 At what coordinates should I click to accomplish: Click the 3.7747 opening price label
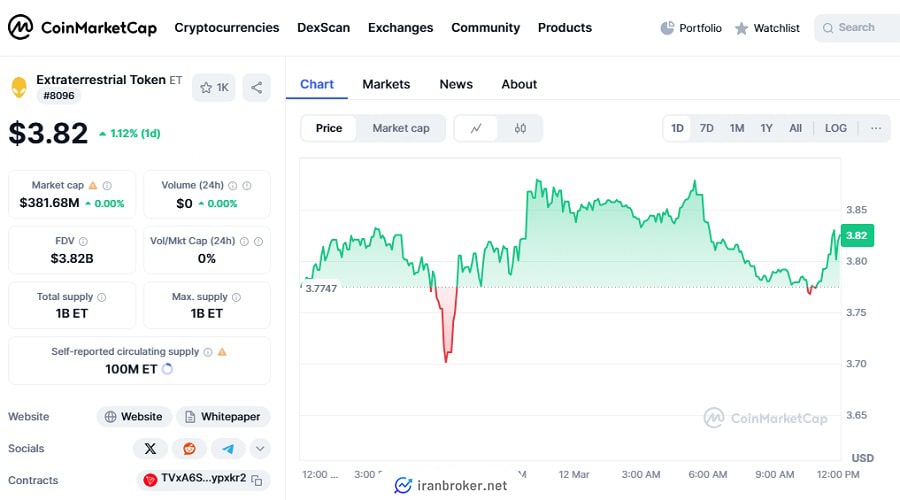[321, 288]
